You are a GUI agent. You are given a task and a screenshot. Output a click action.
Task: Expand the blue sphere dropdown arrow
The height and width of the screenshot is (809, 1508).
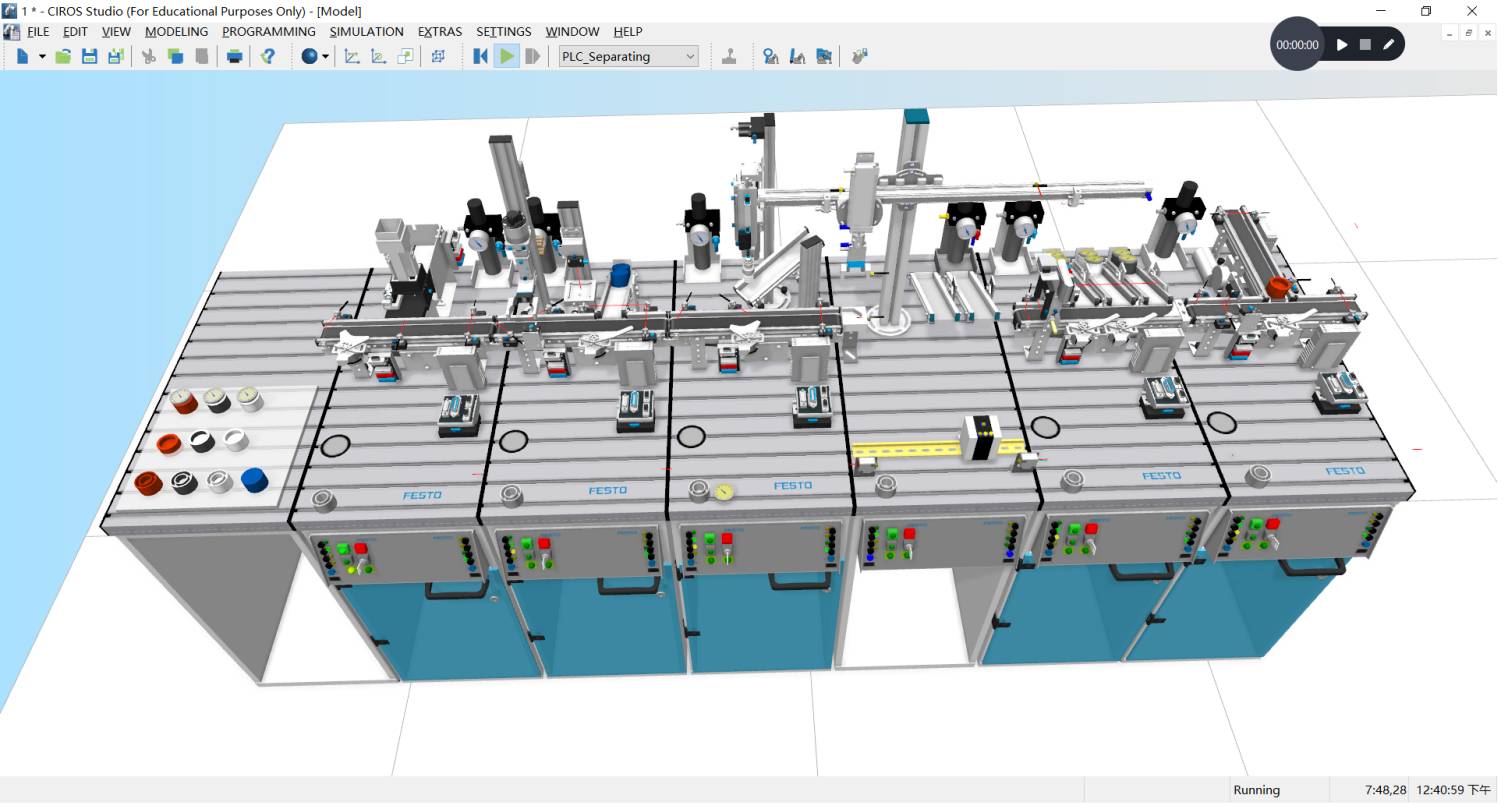325,57
